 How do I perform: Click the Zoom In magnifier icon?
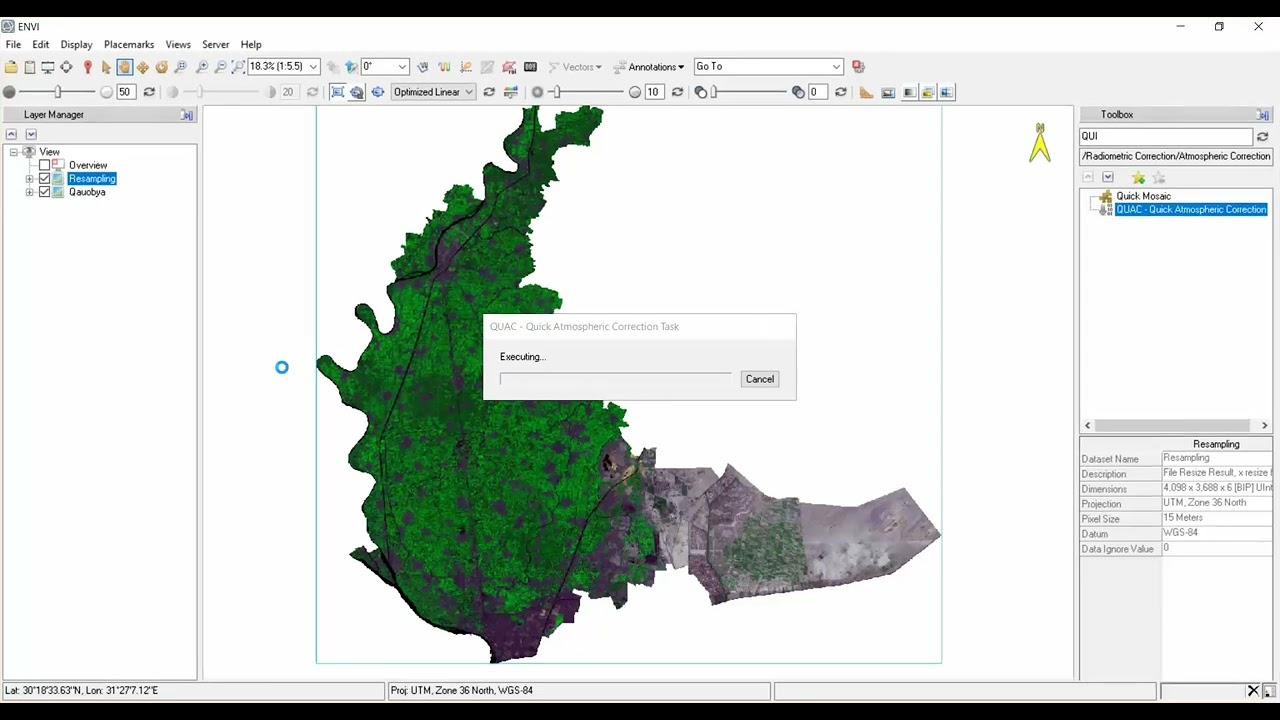(202, 67)
